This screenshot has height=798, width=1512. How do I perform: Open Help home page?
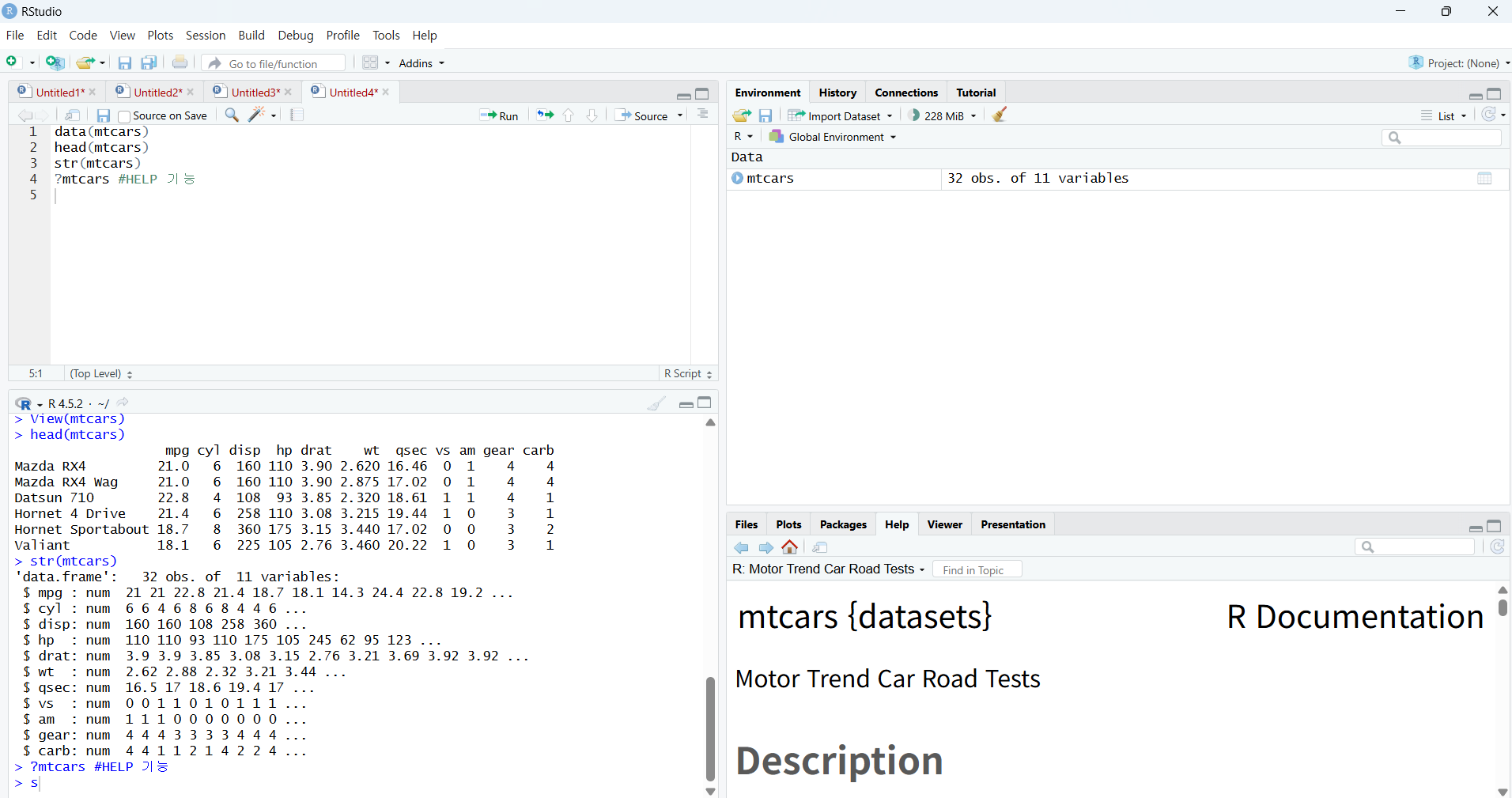point(789,546)
